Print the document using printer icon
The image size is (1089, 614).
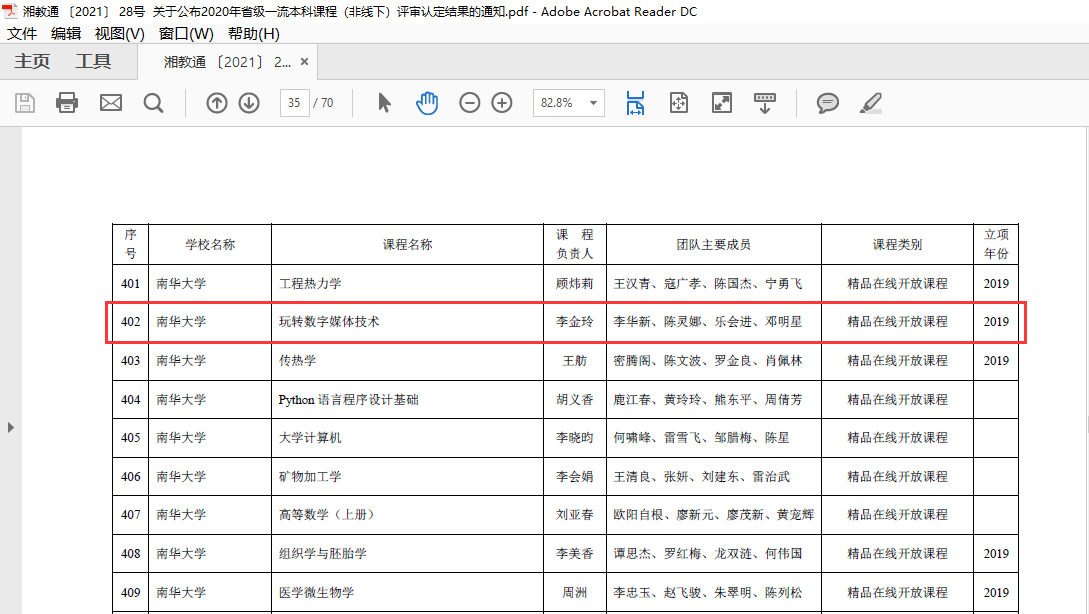coord(67,103)
